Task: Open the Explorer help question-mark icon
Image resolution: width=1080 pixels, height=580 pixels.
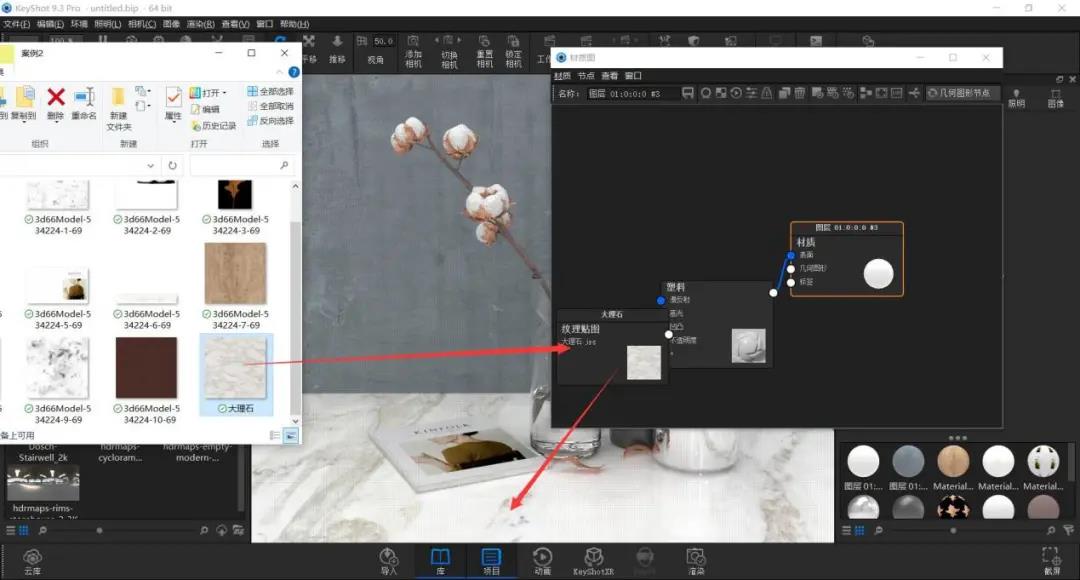Action: point(293,72)
